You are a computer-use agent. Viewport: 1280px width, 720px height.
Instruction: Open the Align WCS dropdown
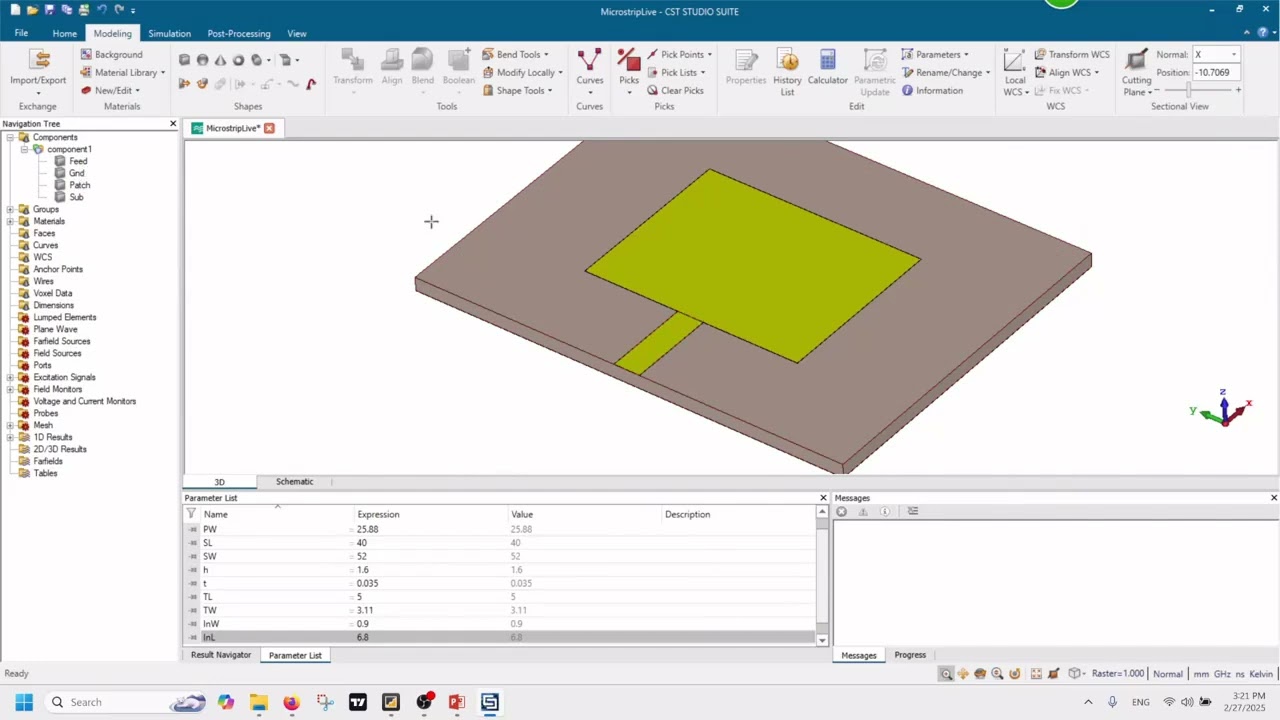tap(1067, 72)
